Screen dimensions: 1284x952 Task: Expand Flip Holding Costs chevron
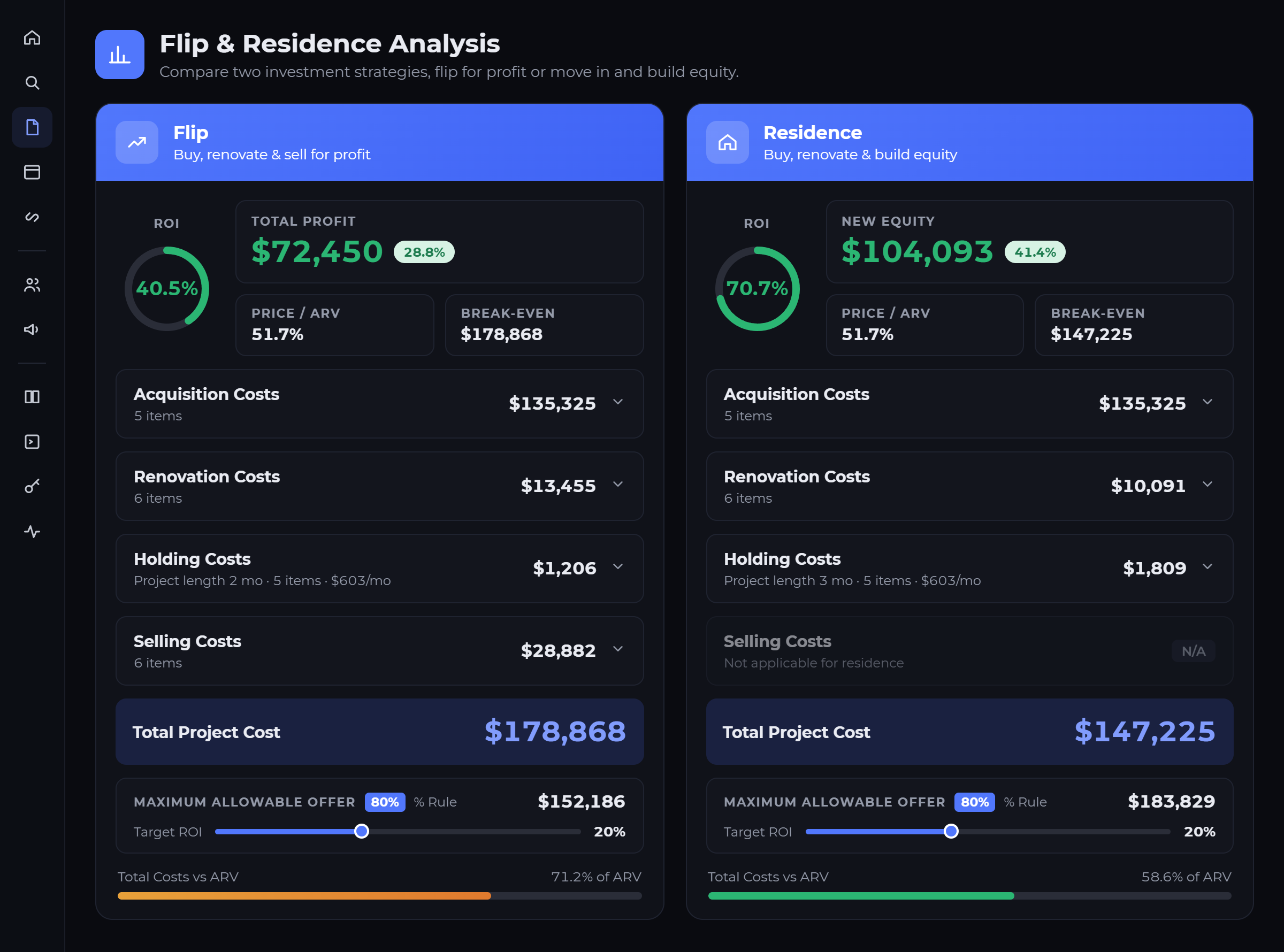coord(618,566)
